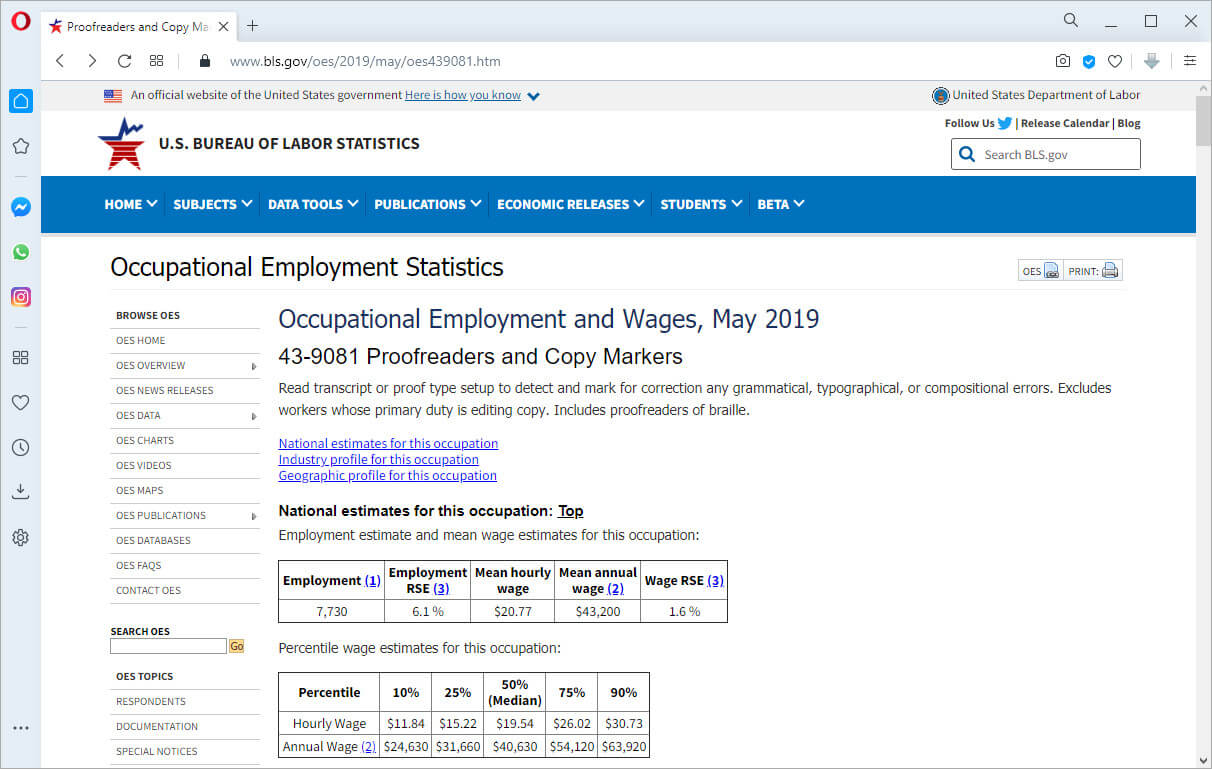Select the Proofreaders and Copy Markers tab
The width and height of the screenshot is (1212, 769).
click(139, 26)
